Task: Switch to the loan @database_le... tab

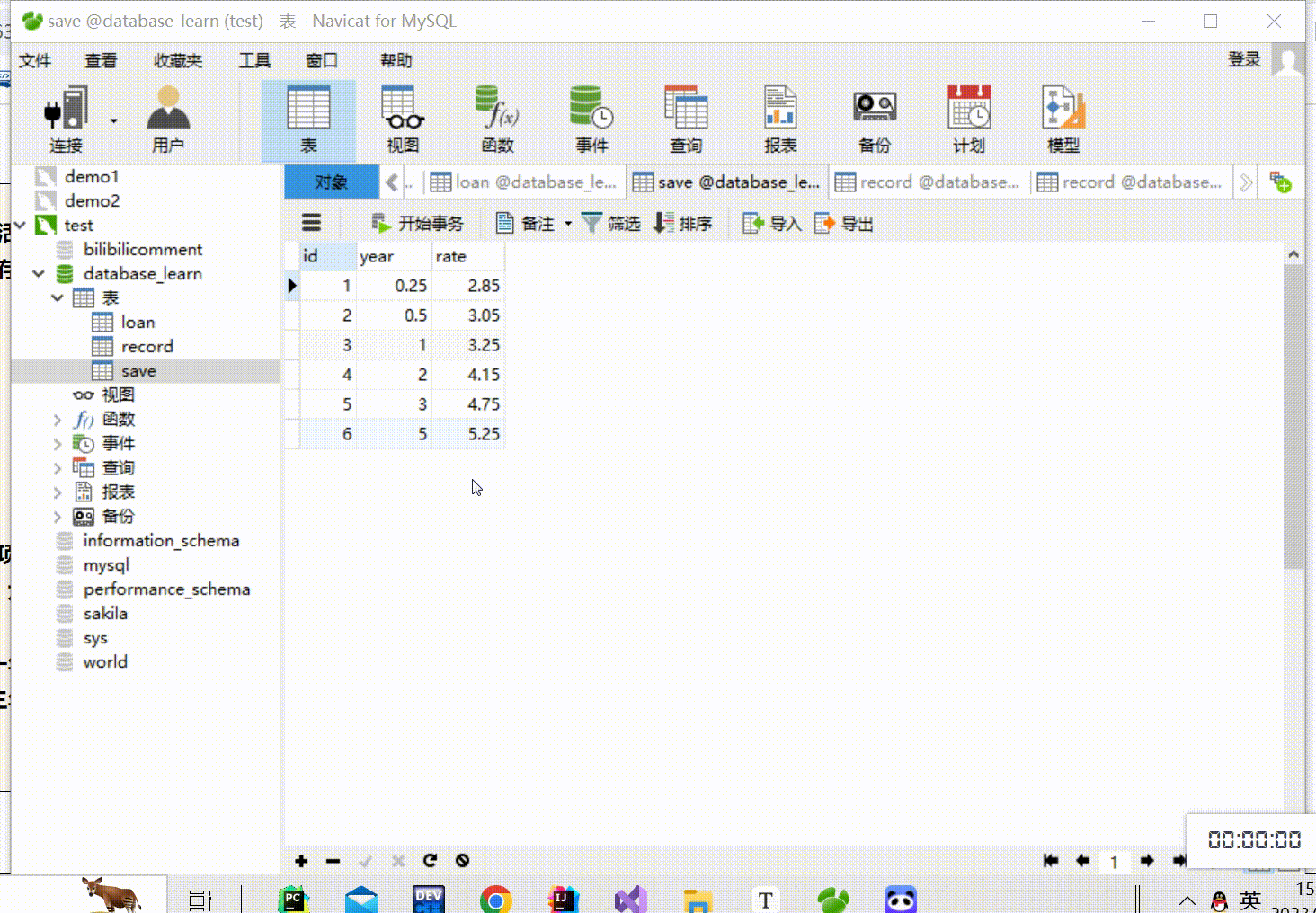Action: pos(525,182)
